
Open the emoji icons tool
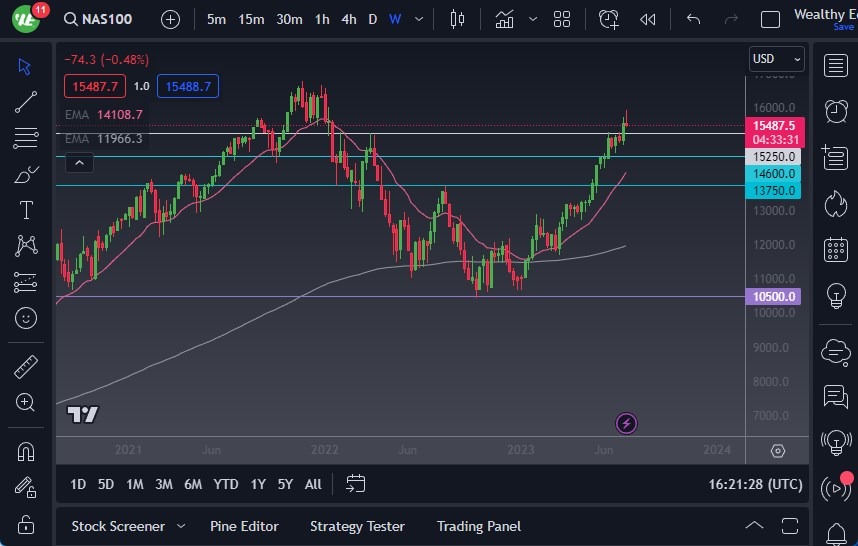point(26,318)
